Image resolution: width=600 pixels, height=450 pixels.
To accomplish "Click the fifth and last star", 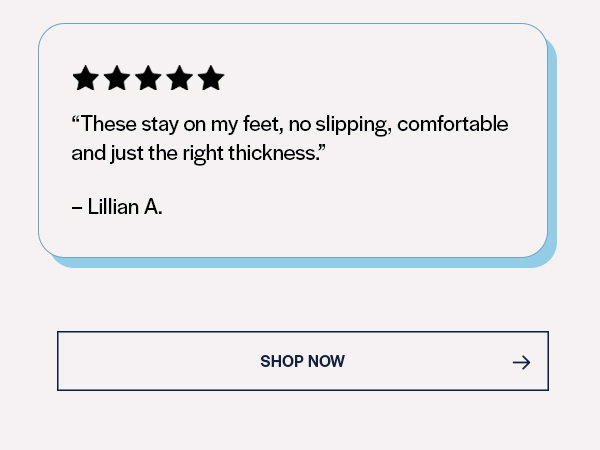I will tap(211, 78).
